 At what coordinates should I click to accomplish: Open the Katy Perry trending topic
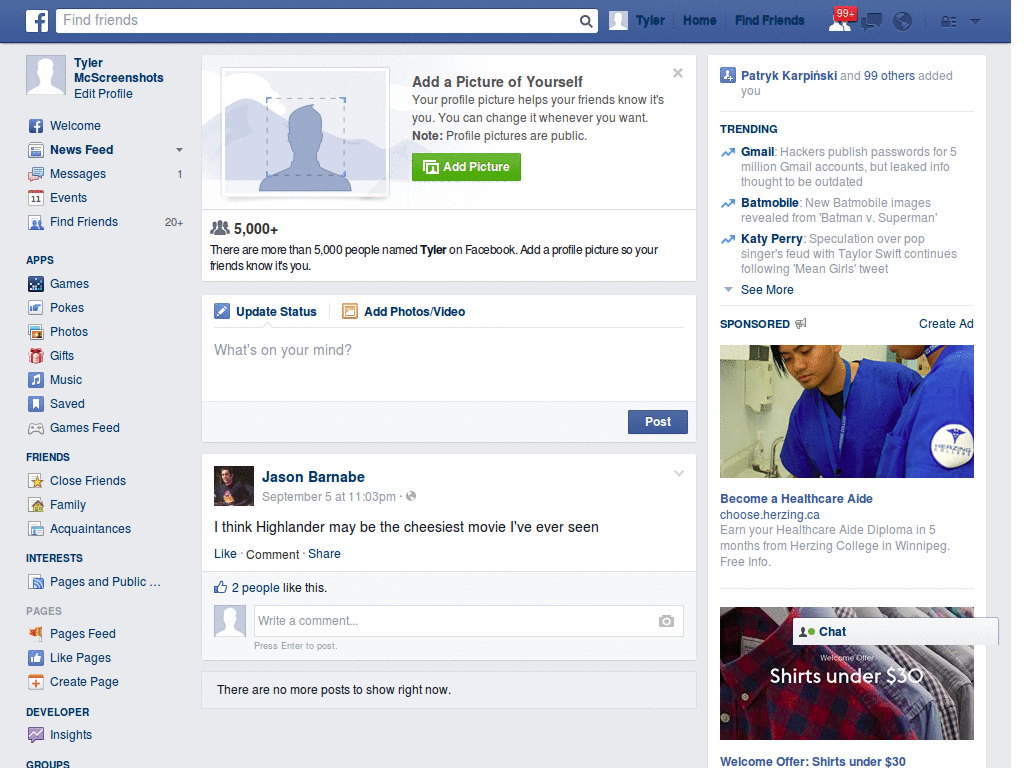[771, 239]
